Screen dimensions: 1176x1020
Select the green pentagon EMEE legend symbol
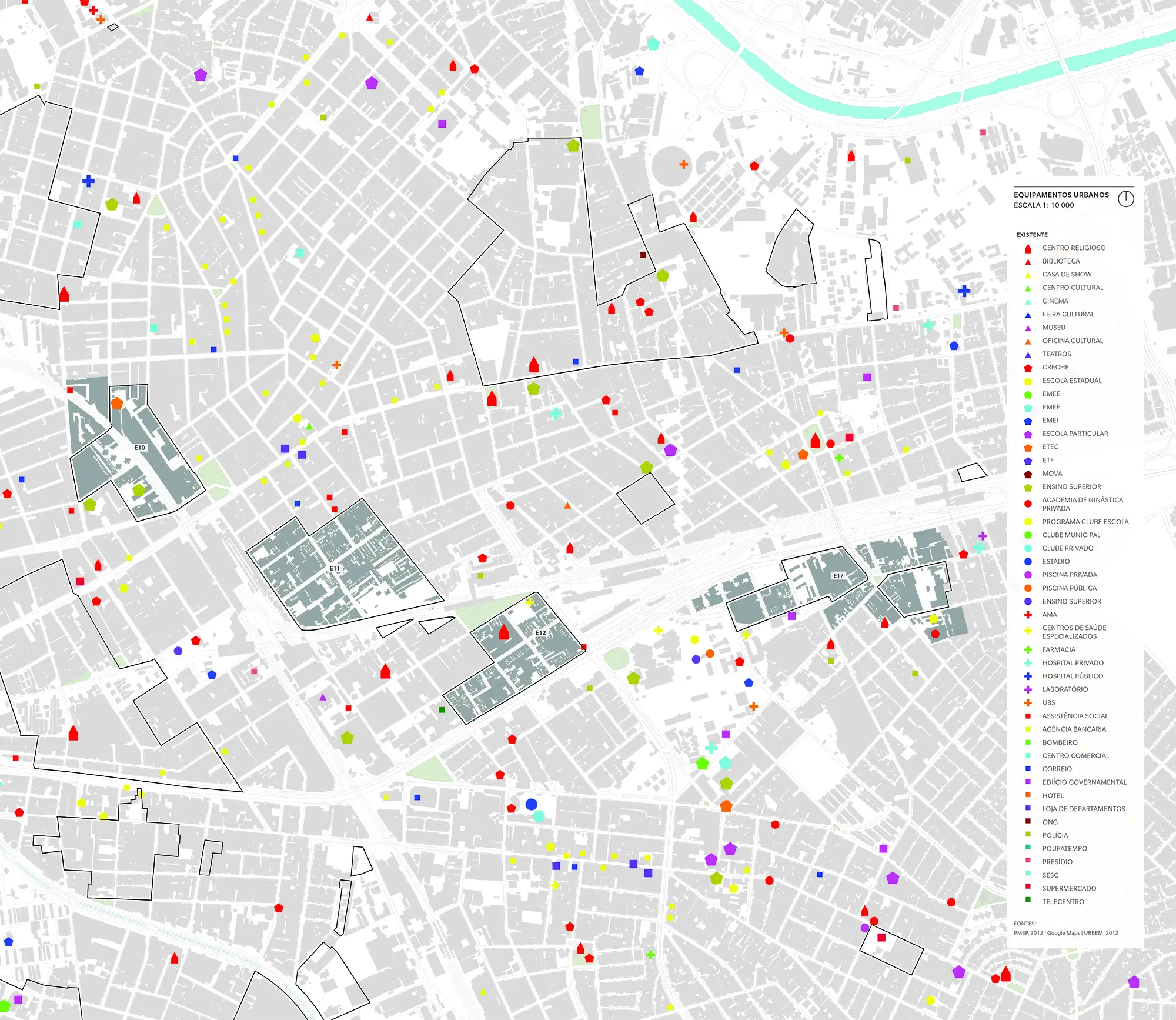(x=1028, y=395)
